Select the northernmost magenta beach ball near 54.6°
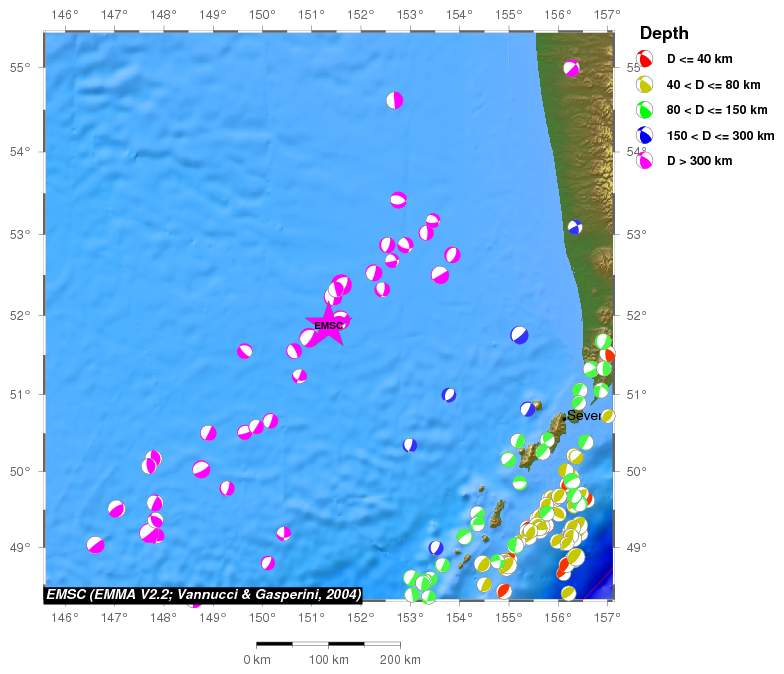The width and height of the screenshot is (784, 674). point(395,100)
